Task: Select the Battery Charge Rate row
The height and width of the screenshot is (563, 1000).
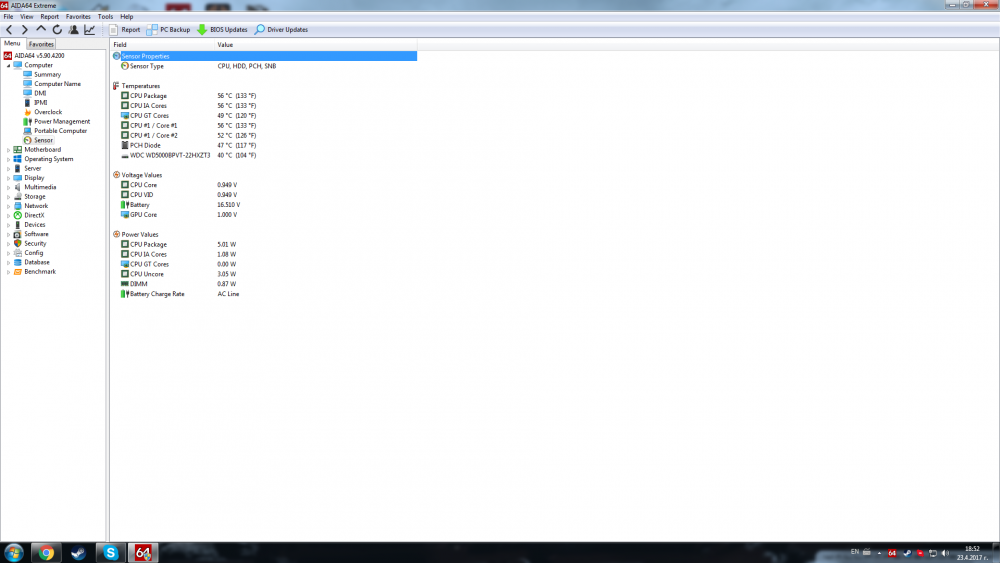Action: coord(264,294)
